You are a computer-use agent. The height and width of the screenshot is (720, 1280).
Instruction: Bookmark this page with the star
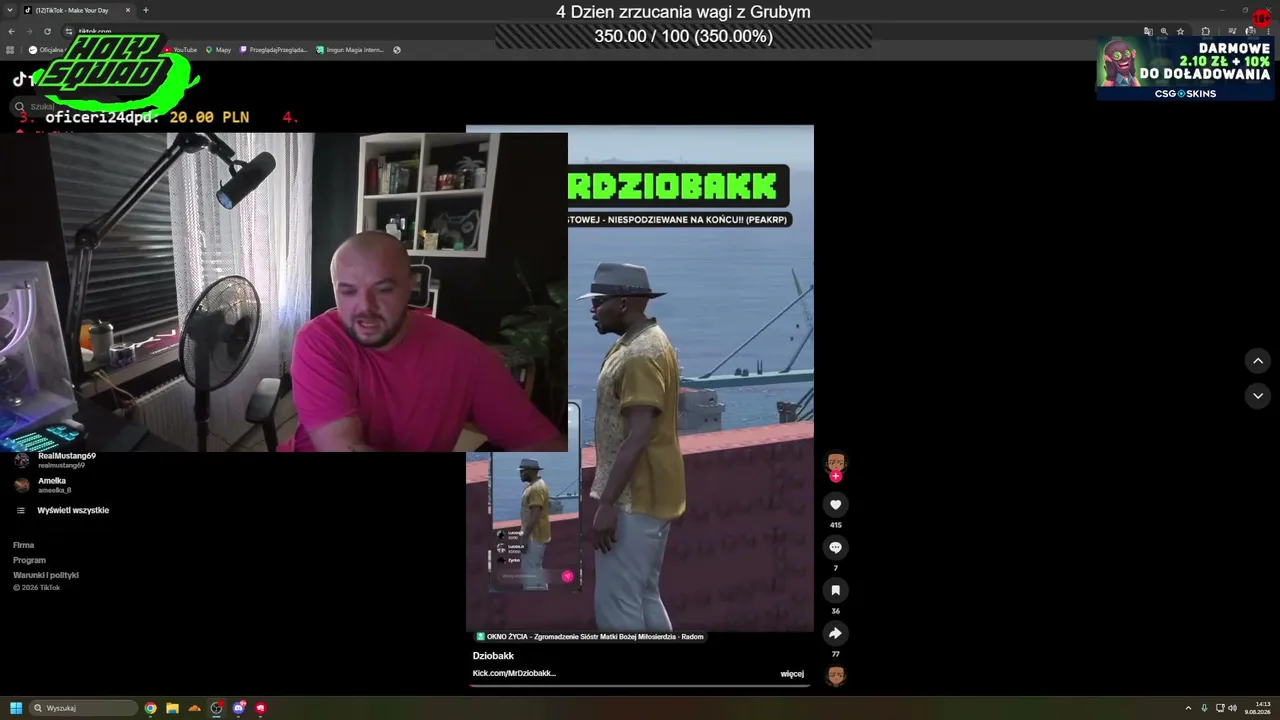tap(1180, 31)
